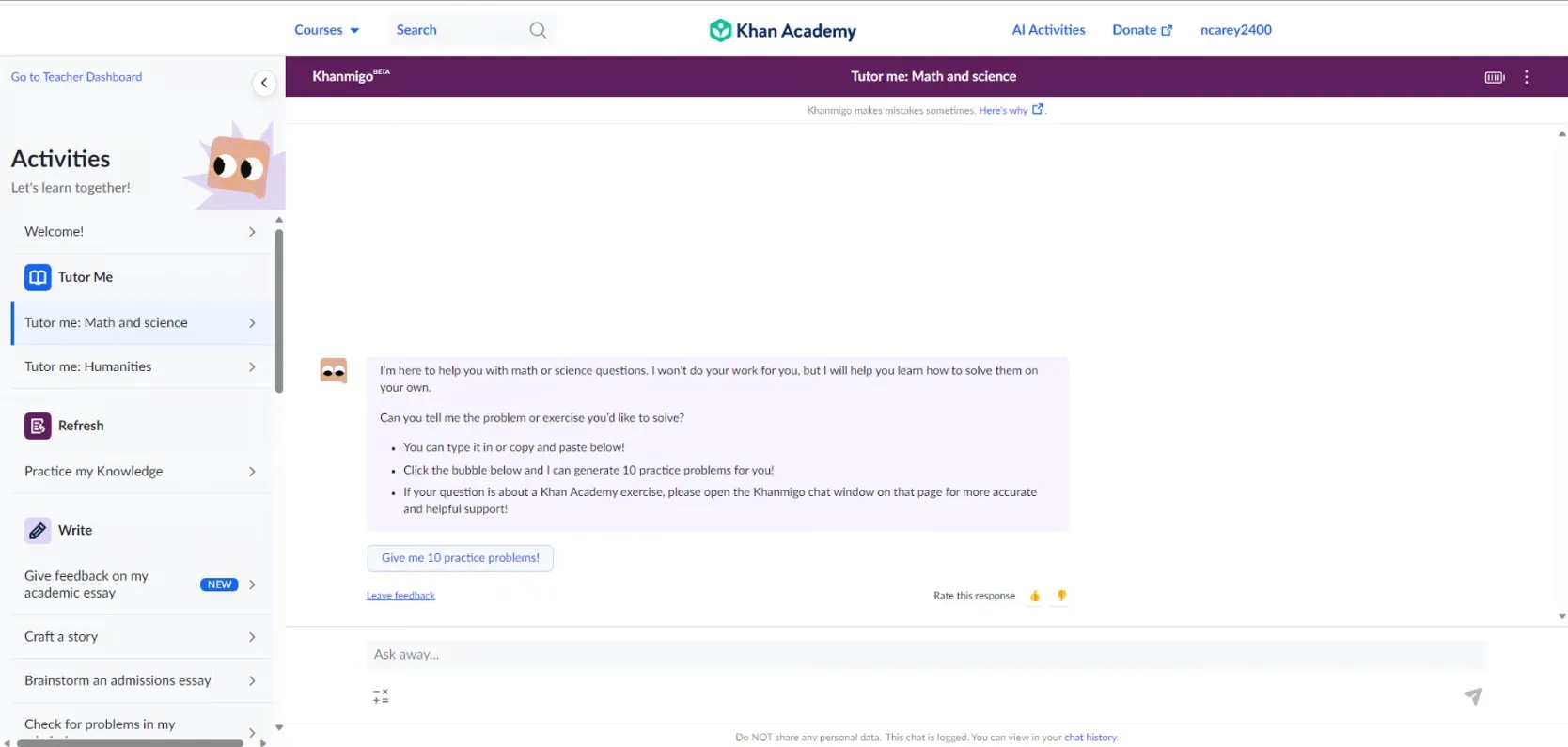Open Craft a story activity
Viewport: 1568px width, 747px height.
[140, 637]
